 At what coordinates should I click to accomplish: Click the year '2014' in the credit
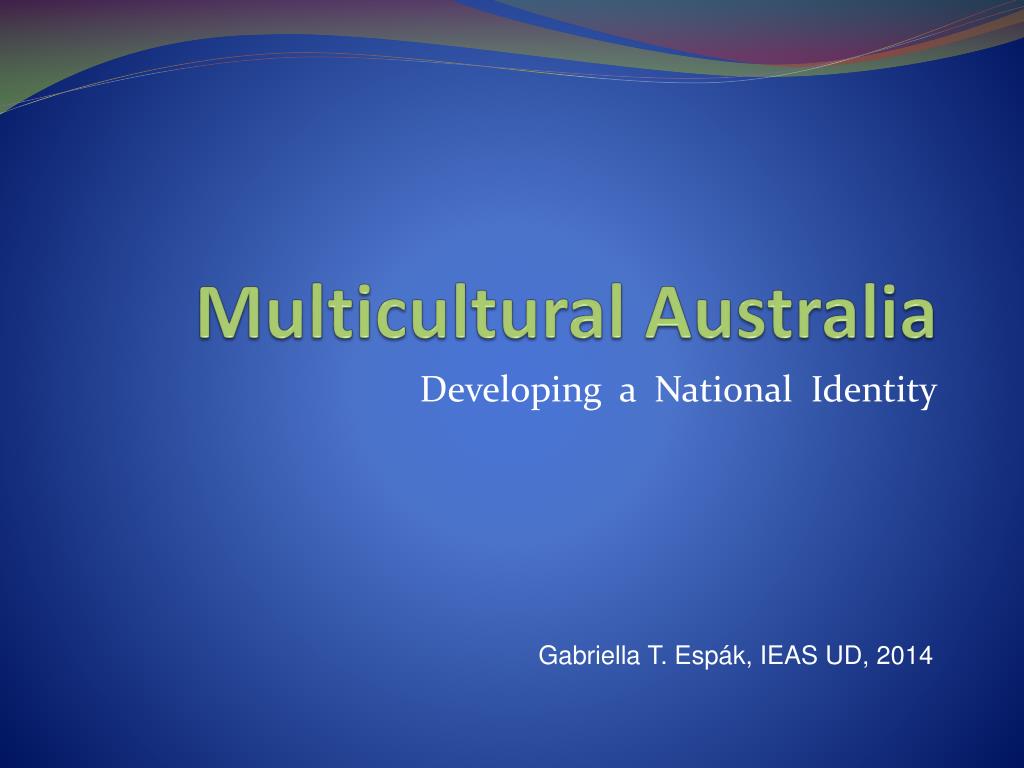click(x=904, y=657)
